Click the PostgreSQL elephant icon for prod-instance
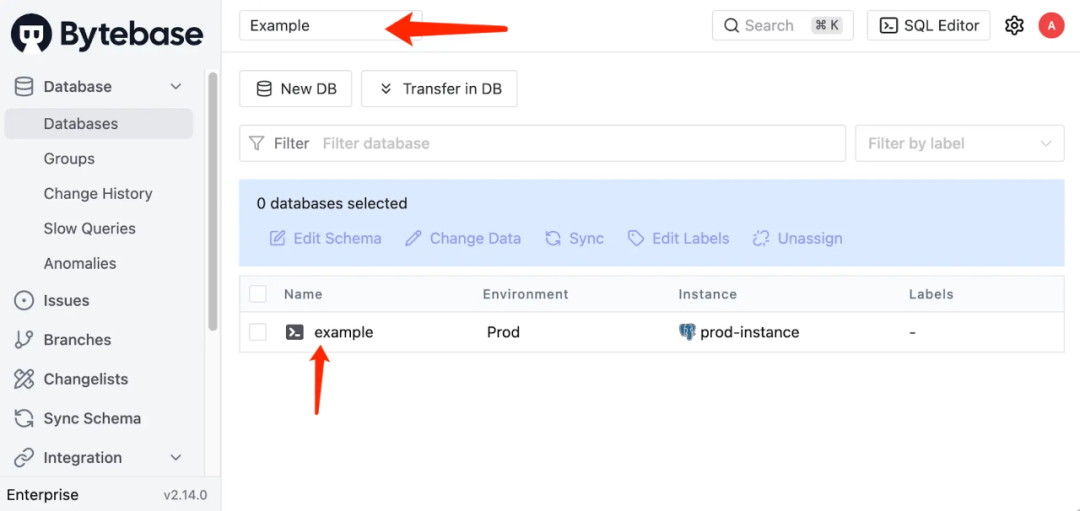 tap(687, 332)
